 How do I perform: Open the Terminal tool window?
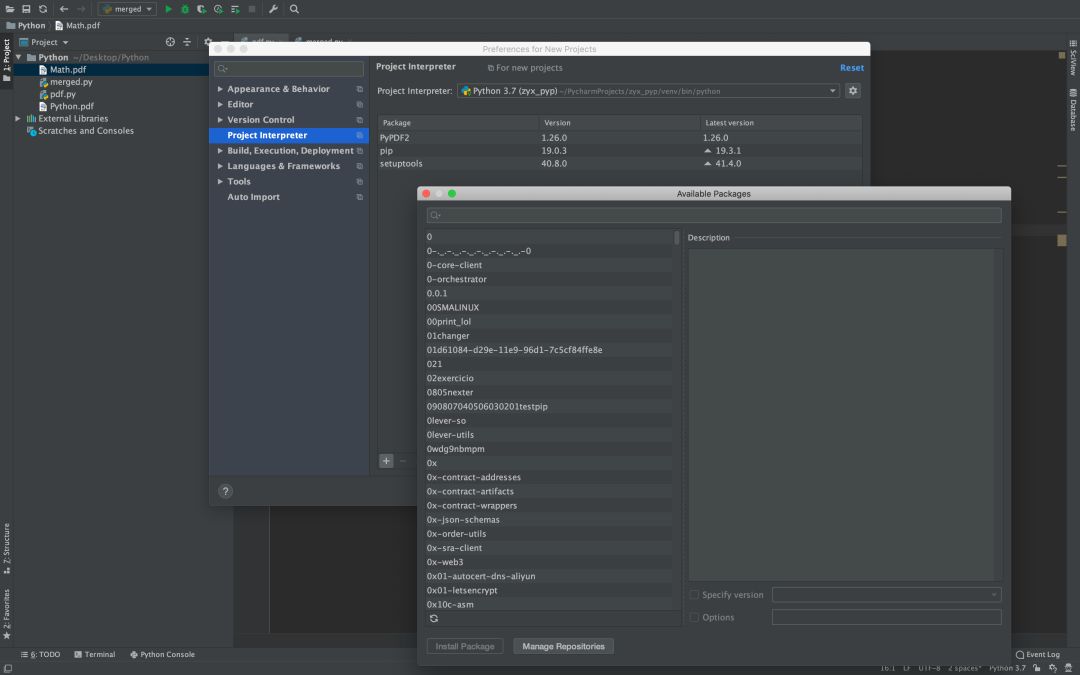click(x=94, y=654)
